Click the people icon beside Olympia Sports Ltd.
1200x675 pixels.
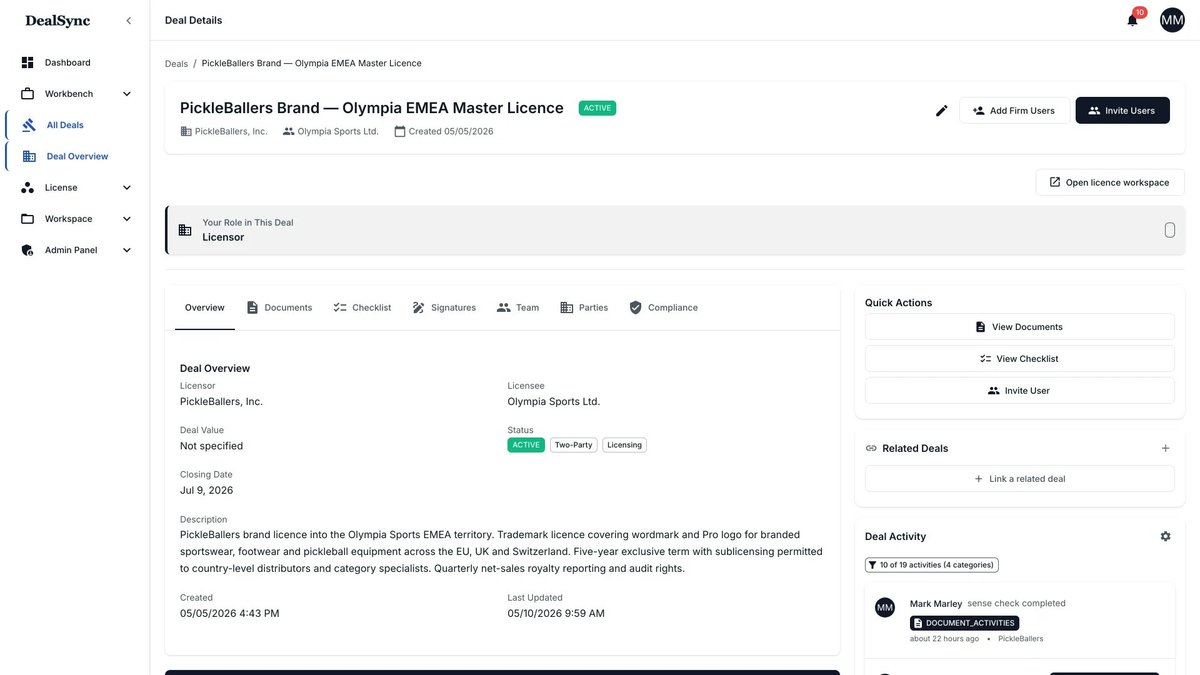288,131
